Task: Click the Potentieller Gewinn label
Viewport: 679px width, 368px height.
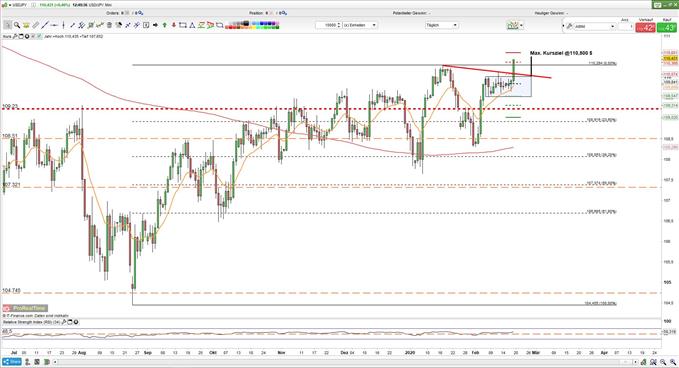Action: [x=410, y=13]
